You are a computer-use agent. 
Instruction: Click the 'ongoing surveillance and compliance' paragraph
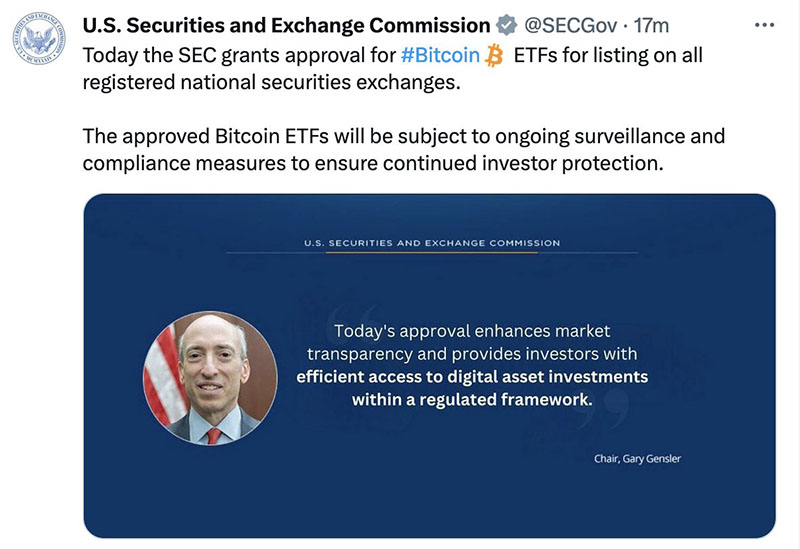coord(404,149)
